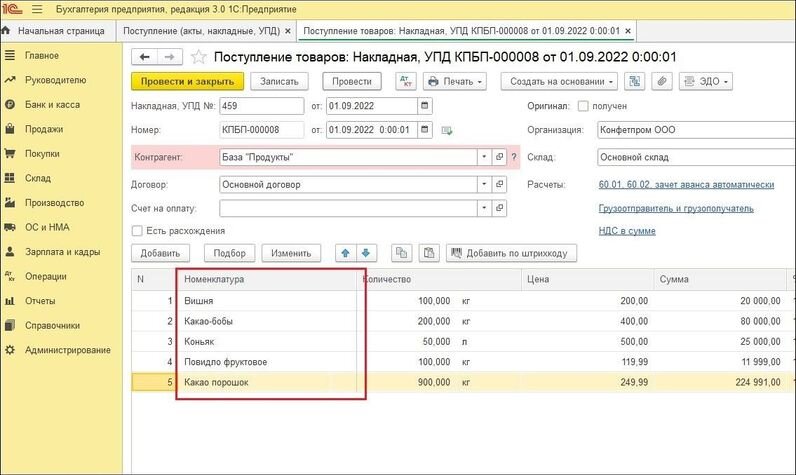Click the Накладная УПД № field
796x475 pixels.
pyautogui.click(x=261, y=106)
